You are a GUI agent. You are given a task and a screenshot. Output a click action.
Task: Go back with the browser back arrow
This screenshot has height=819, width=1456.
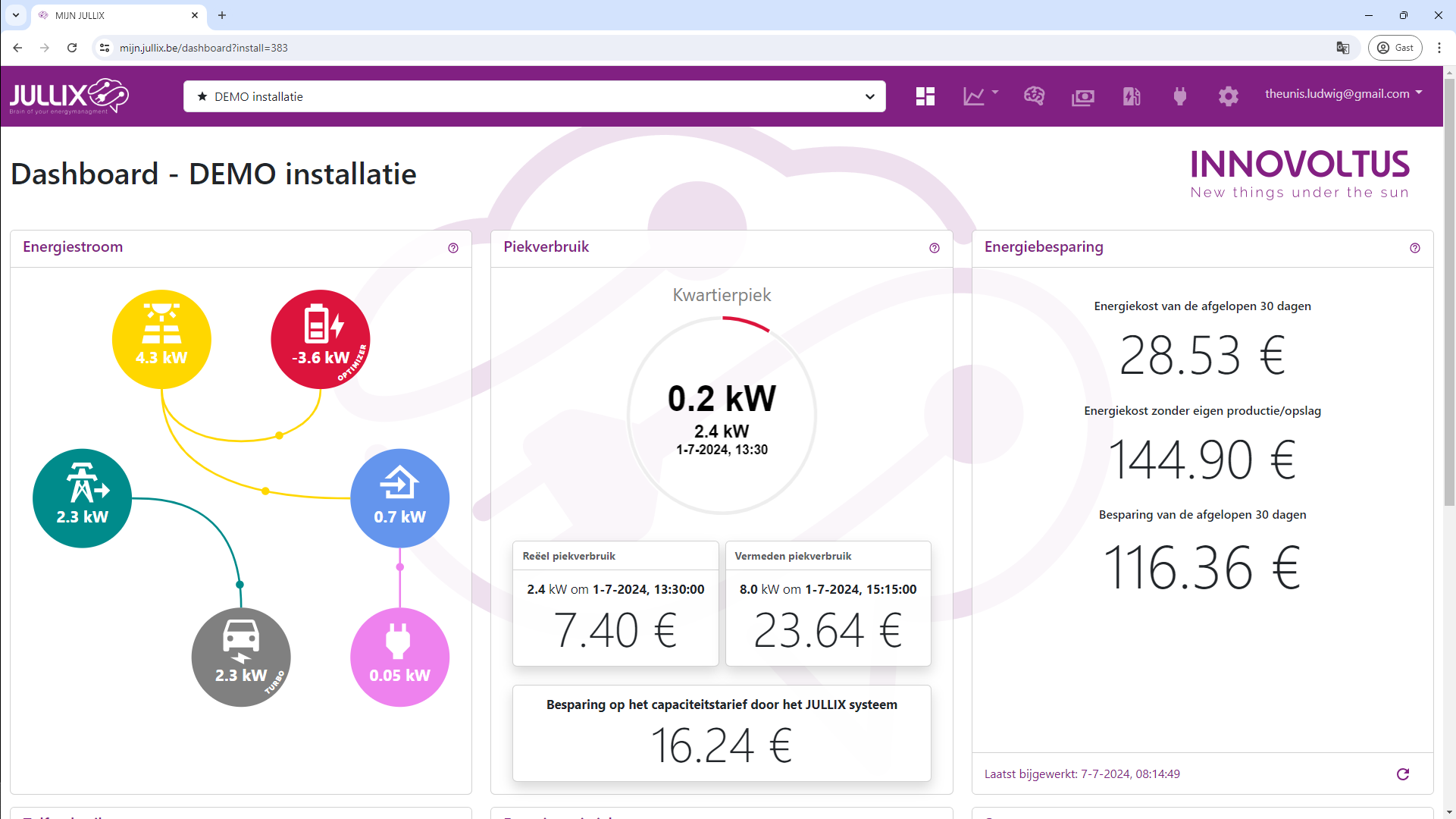click(17, 48)
